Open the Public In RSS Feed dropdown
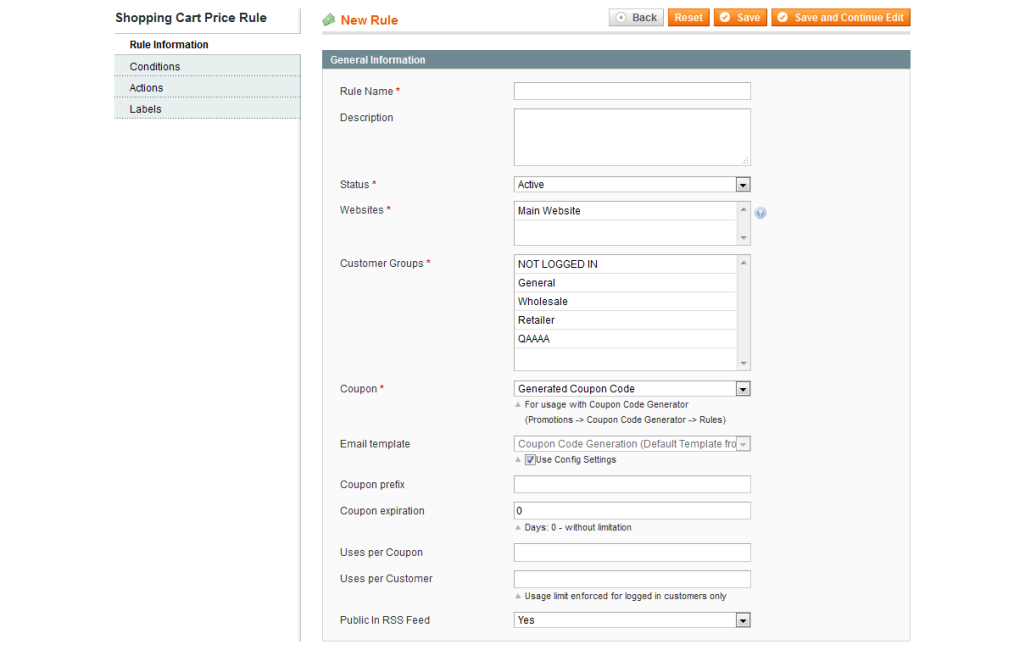The height and width of the screenshot is (650, 1024). click(x=632, y=620)
